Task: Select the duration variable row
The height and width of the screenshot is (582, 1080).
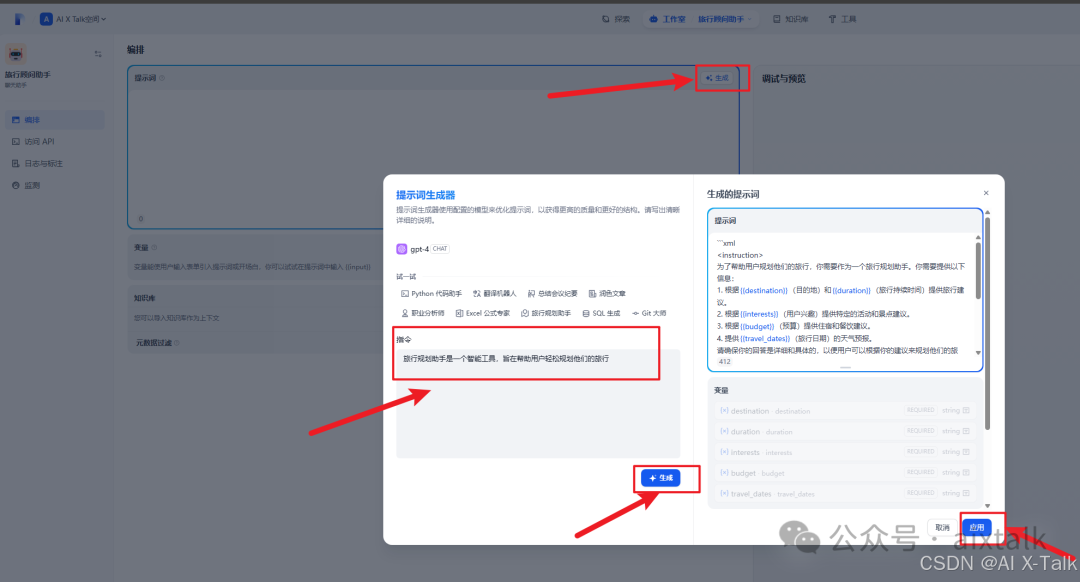Action: [844, 431]
